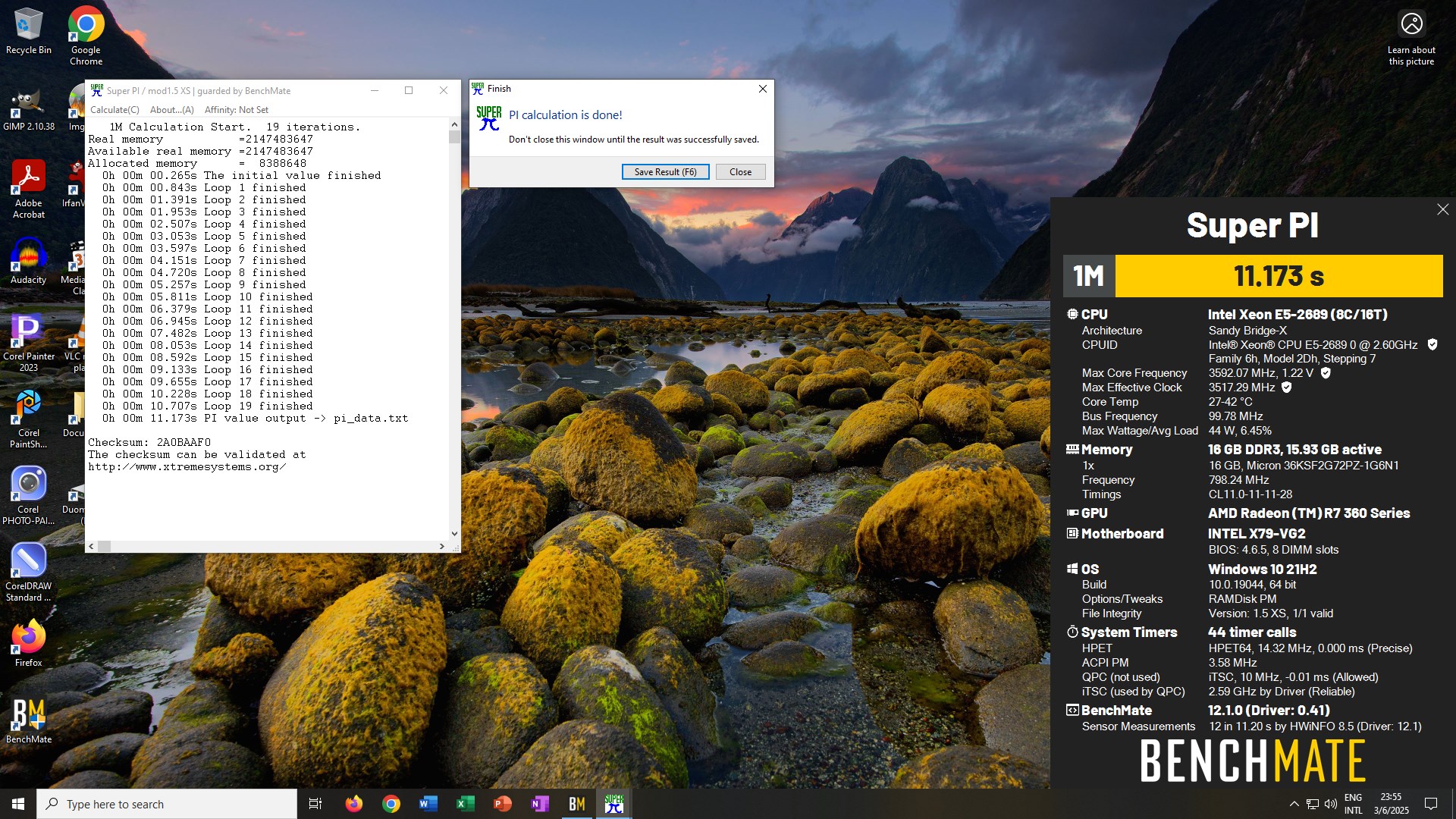Image resolution: width=1456 pixels, height=819 pixels.
Task: Click the 12.1.0 (Driver: 0.41) value
Action: point(1269,711)
